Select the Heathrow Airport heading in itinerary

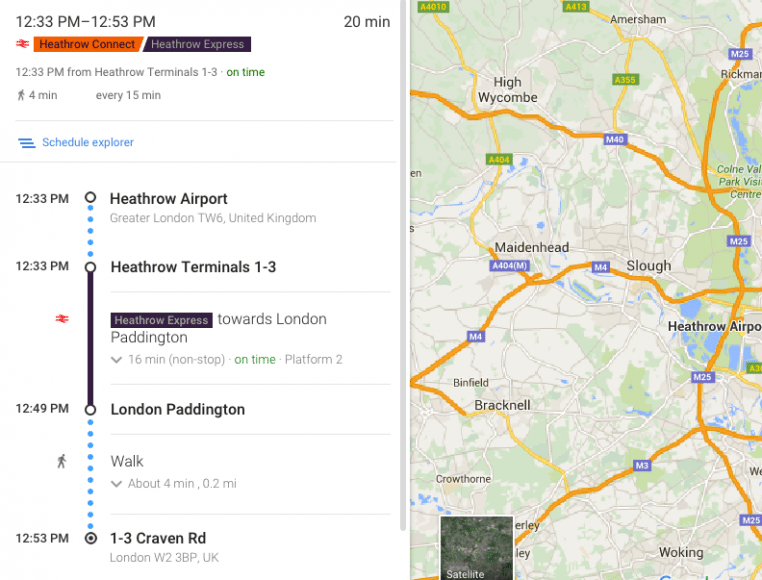point(169,199)
